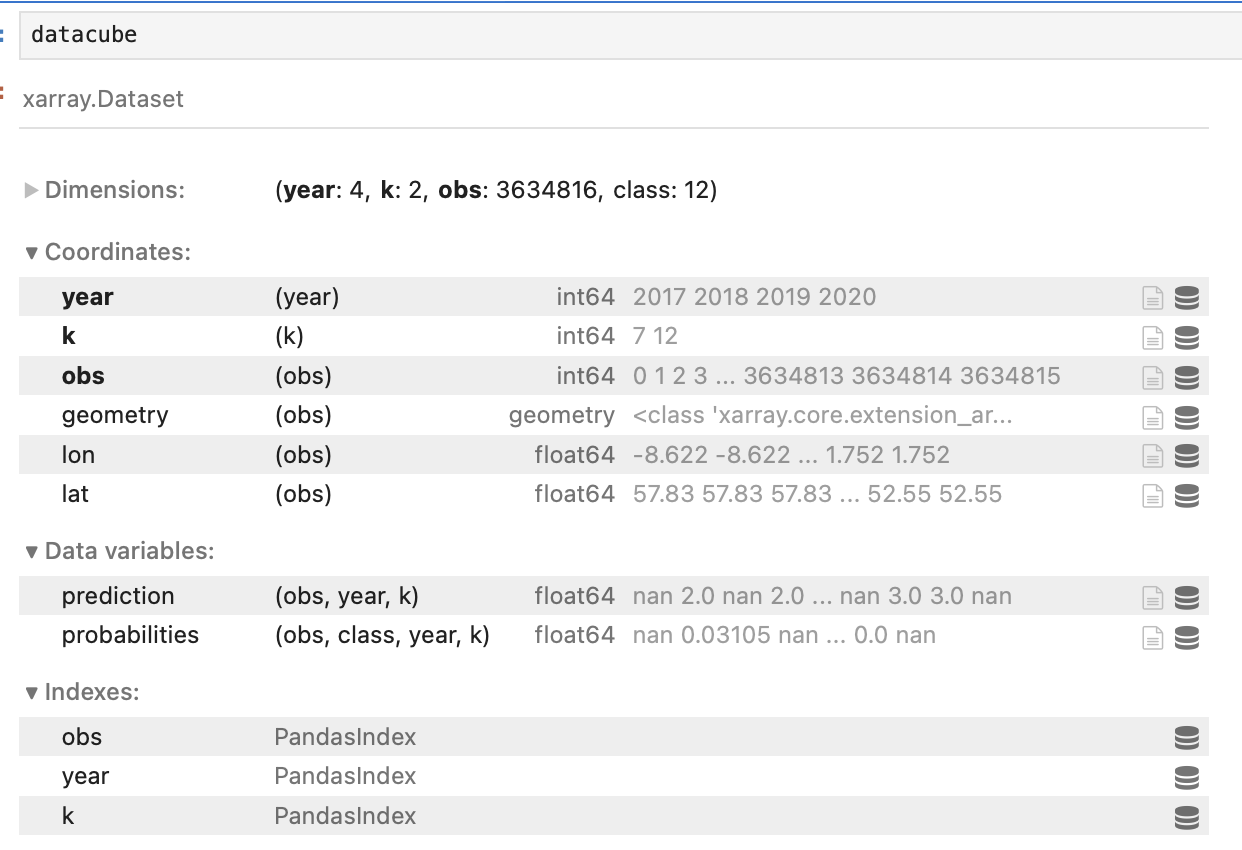Open attributes icon for probabilities variable

point(1153,637)
